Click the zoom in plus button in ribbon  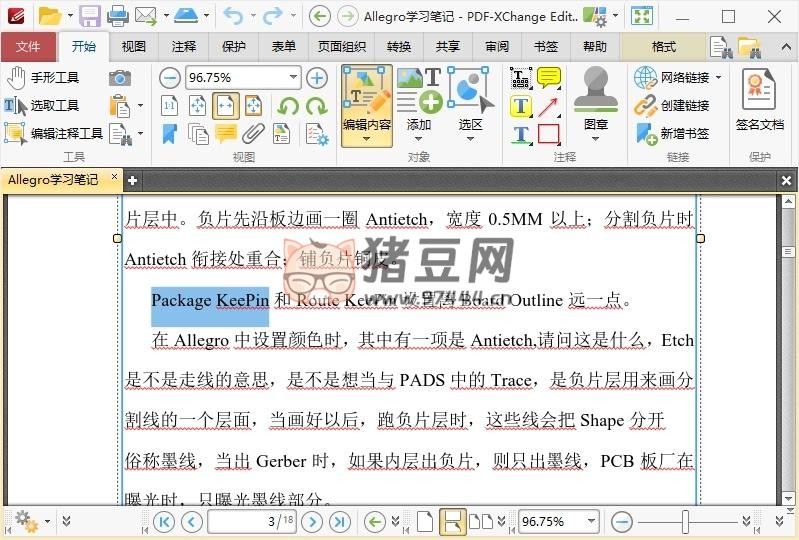[x=317, y=78]
